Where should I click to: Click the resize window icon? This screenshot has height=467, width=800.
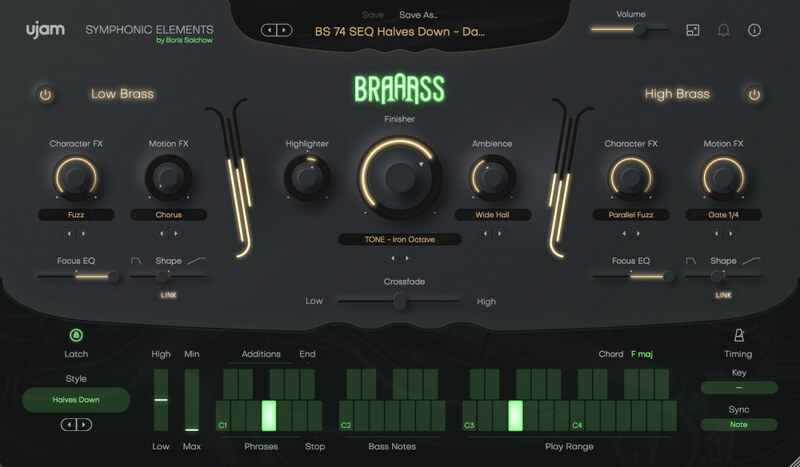click(692, 30)
